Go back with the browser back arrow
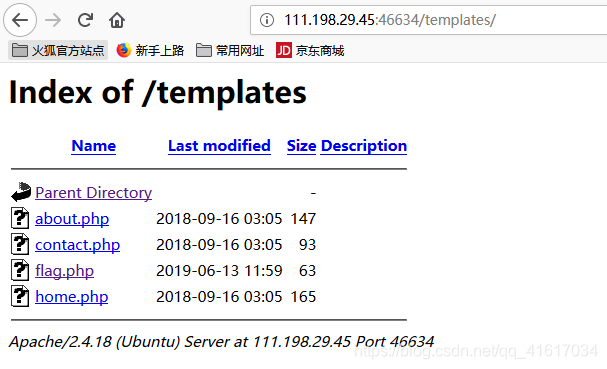Image resolution: width=607 pixels, height=369 pixels. 20,20
